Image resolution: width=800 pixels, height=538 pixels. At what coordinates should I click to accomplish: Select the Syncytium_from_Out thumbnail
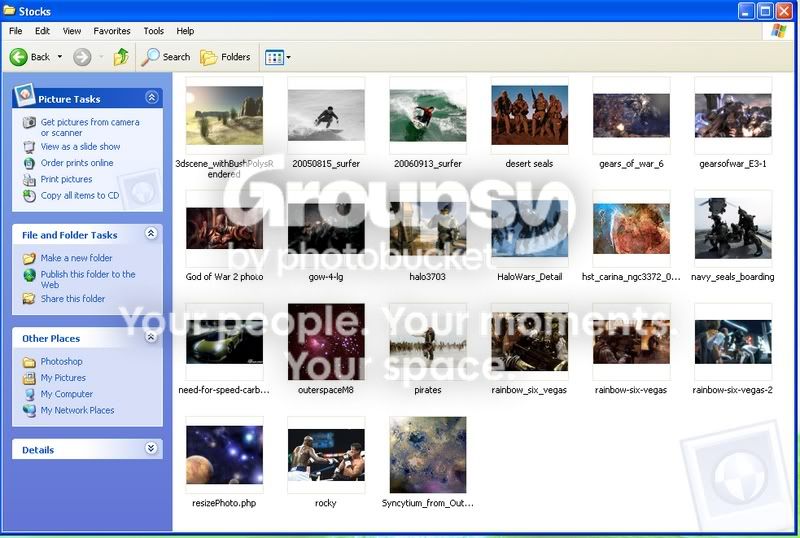(428, 455)
